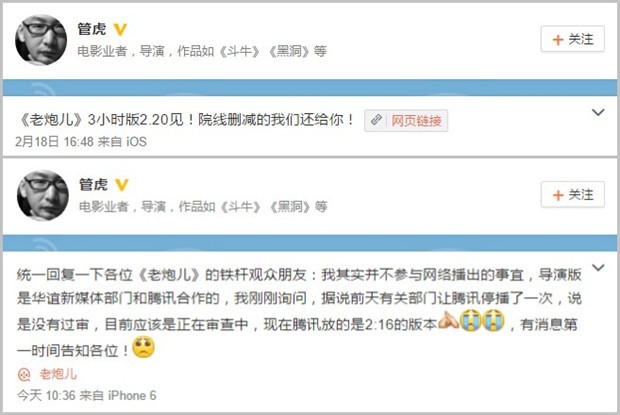Click the second crying emoji in the second post
620x415 pixels.
click(493, 320)
